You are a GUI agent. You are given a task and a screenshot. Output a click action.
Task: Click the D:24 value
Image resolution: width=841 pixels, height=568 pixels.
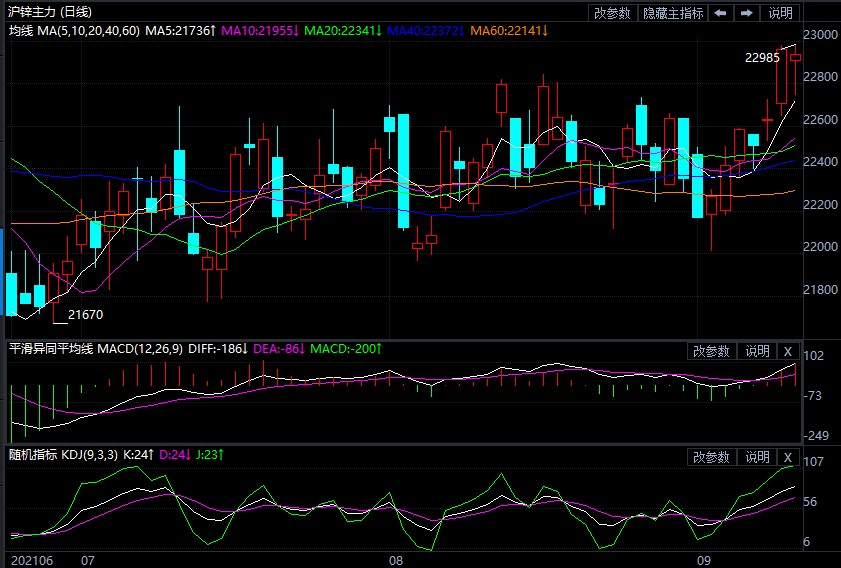click(175, 455)
